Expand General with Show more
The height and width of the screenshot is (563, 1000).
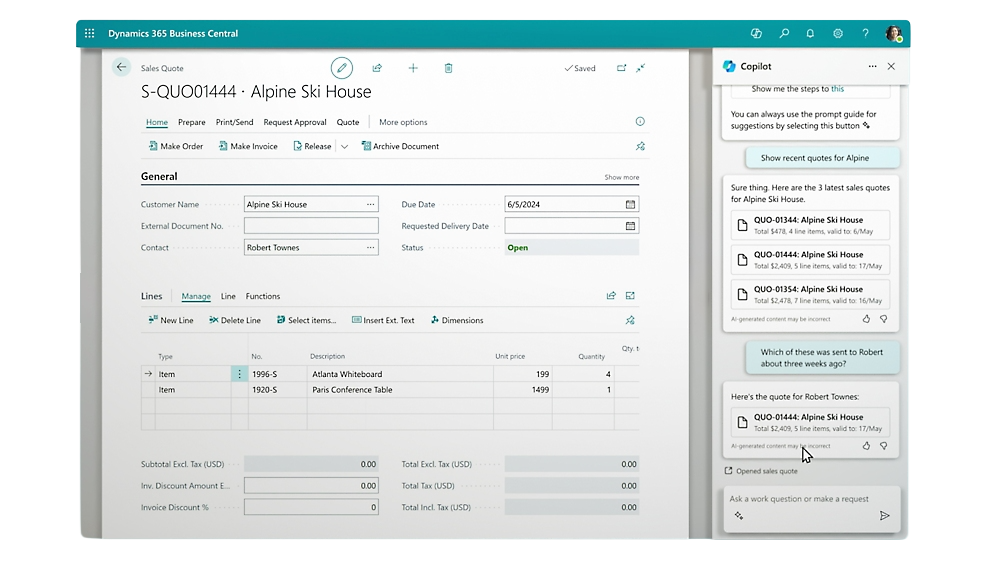click(621, 177)
